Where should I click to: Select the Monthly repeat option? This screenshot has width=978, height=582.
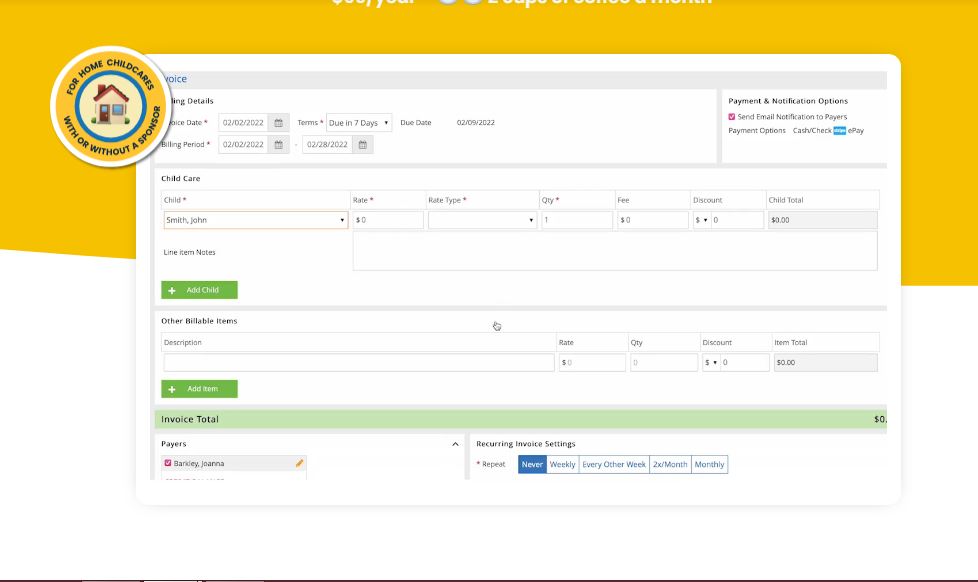[x=709, y=465]
